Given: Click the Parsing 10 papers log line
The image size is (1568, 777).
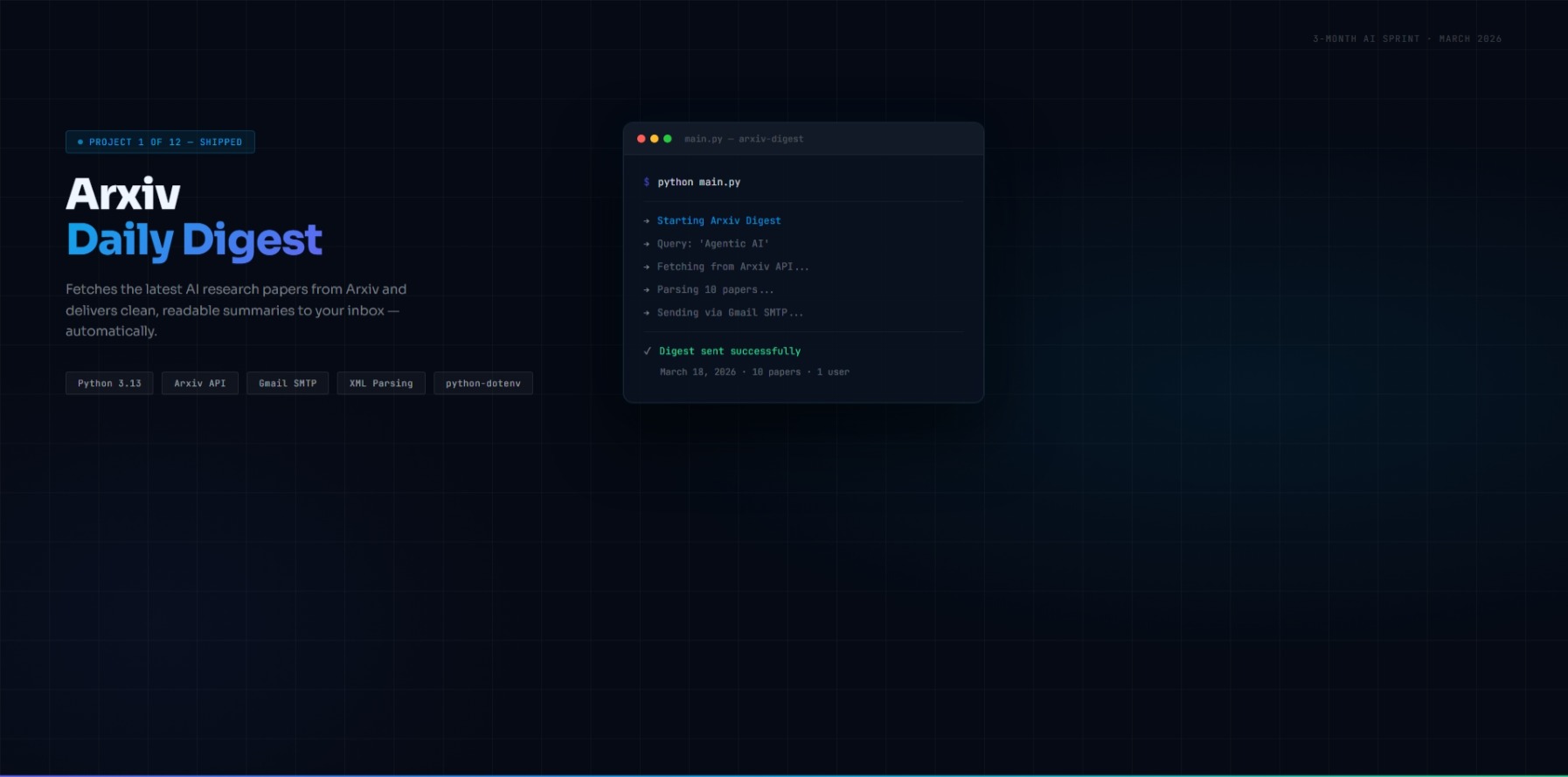Looking at the screenshot, I should pos(716,289).
